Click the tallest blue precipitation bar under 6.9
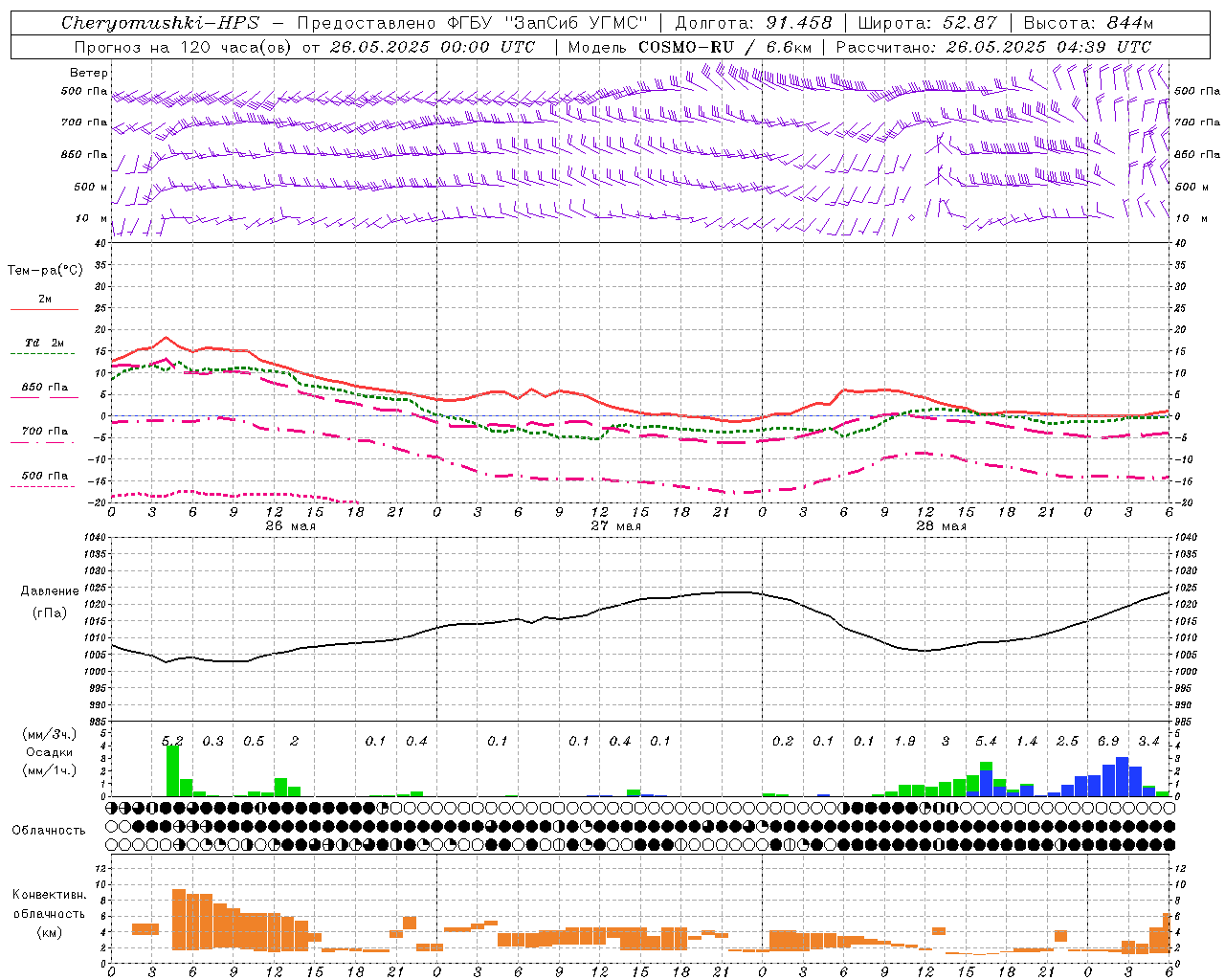Image resolution: width=1225 pixels, height=980 pixels. pos(1122,777)
